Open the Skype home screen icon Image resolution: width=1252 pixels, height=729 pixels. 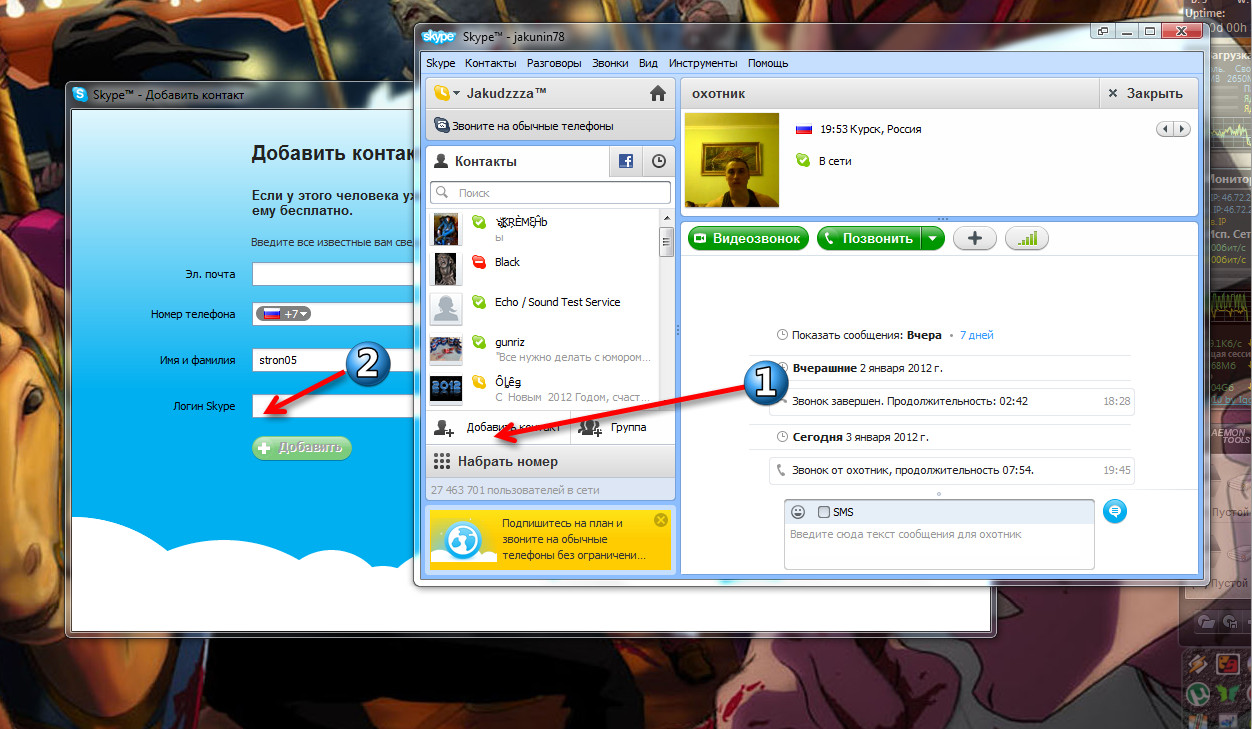pyautogui.click(x=657, y=93)
